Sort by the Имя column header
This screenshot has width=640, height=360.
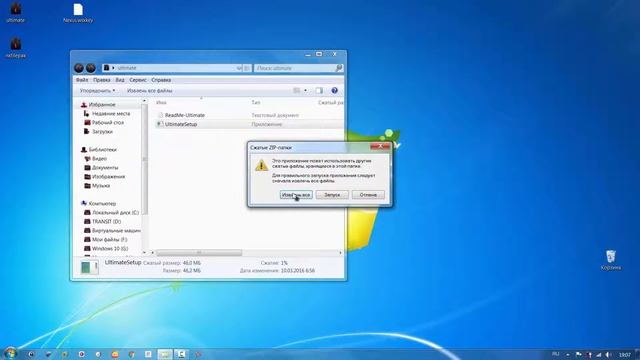click(162, 102)
